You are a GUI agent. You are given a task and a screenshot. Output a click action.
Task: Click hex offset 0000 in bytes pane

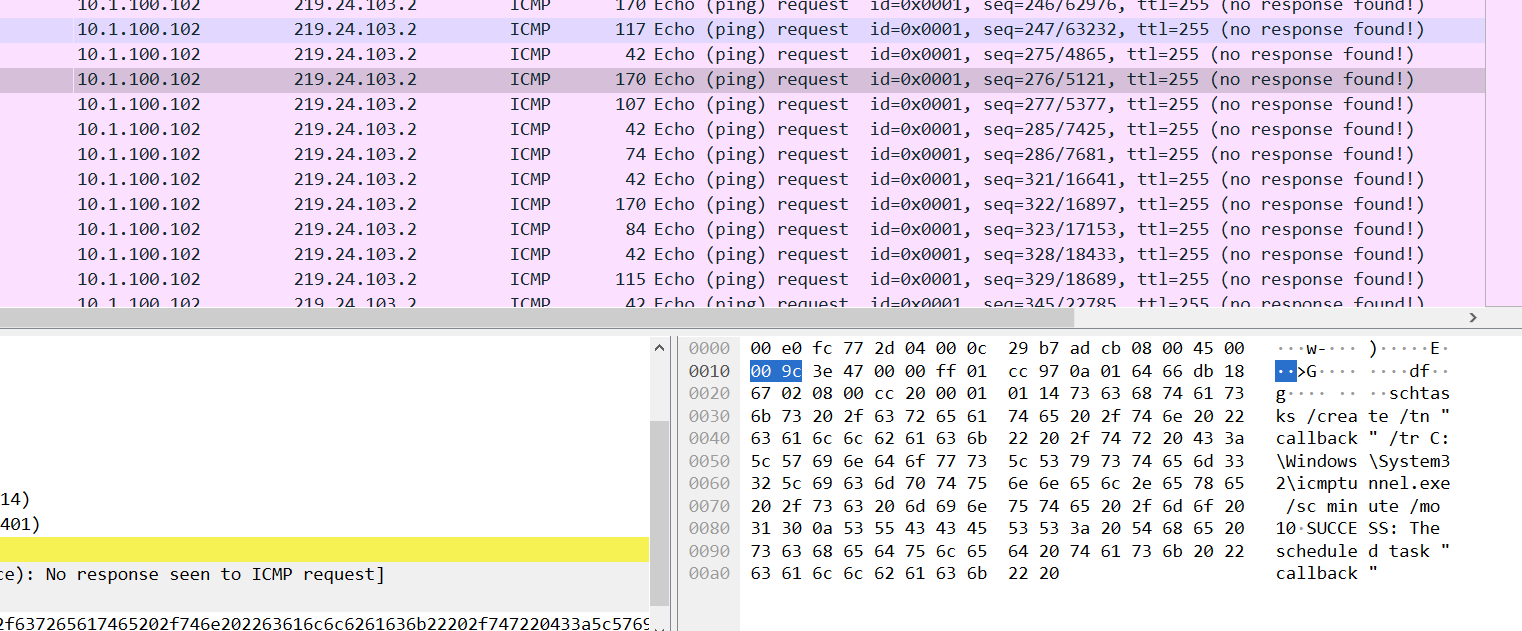point(709,348)
